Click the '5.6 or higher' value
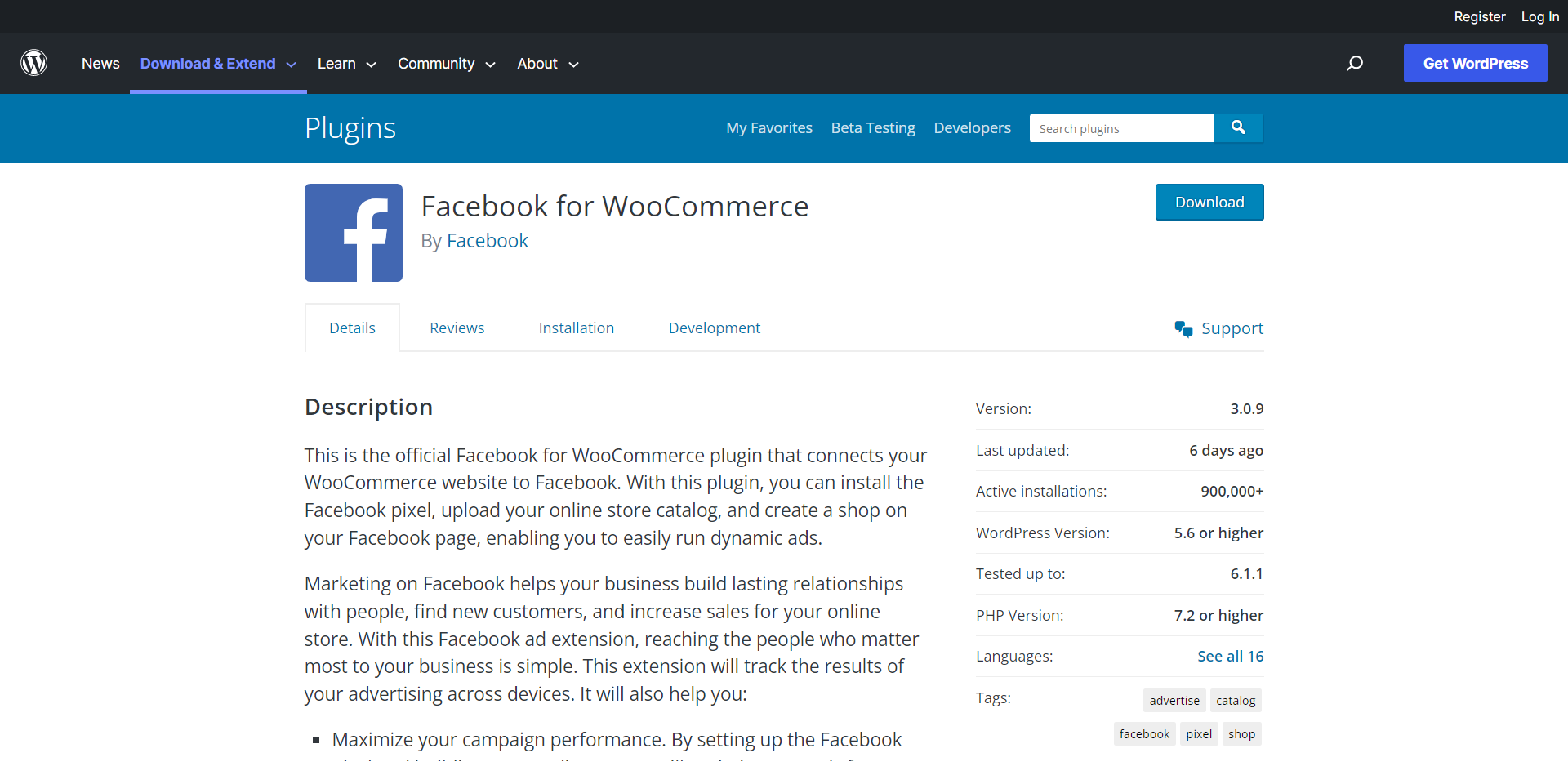The height and width of the screenshot is (762, 1568). (1218, 533)
